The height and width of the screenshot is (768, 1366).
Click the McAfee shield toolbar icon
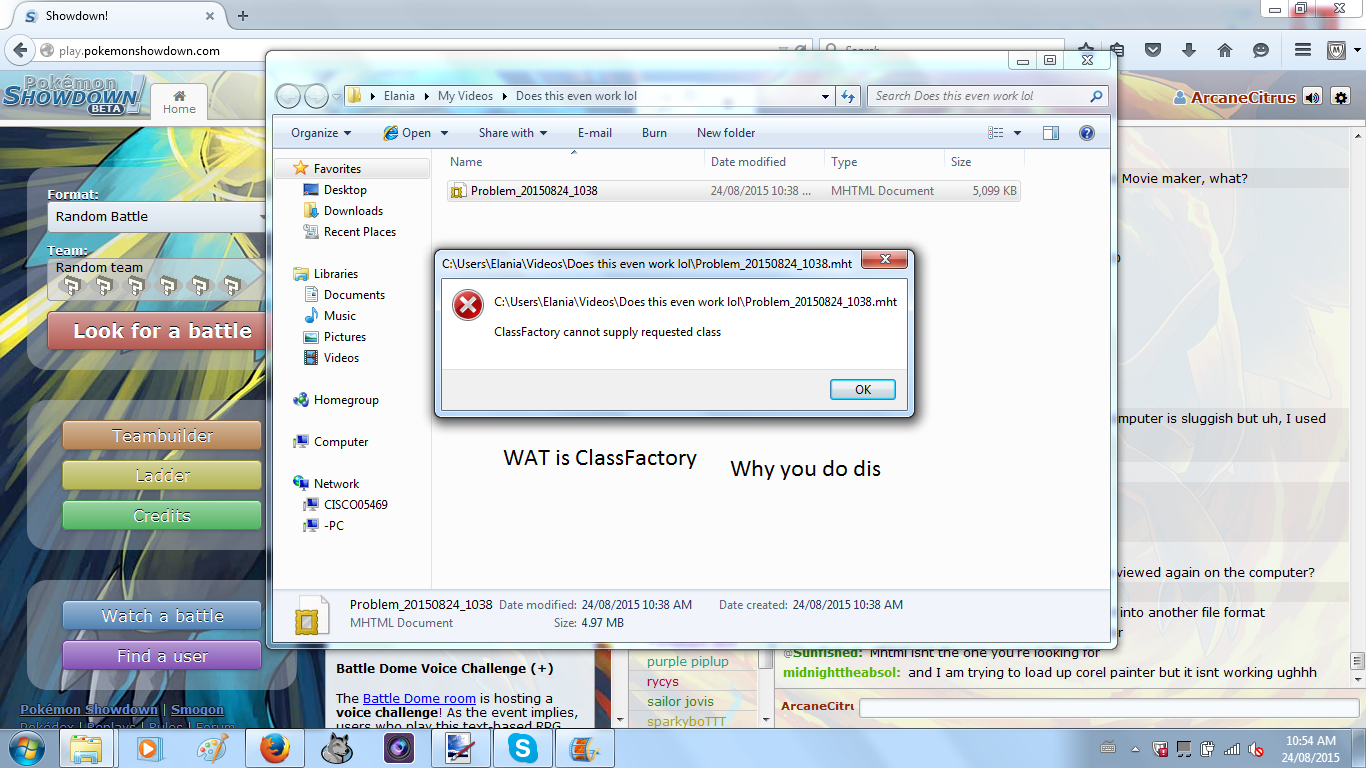pyautogui.click(x=1335, y=50)
